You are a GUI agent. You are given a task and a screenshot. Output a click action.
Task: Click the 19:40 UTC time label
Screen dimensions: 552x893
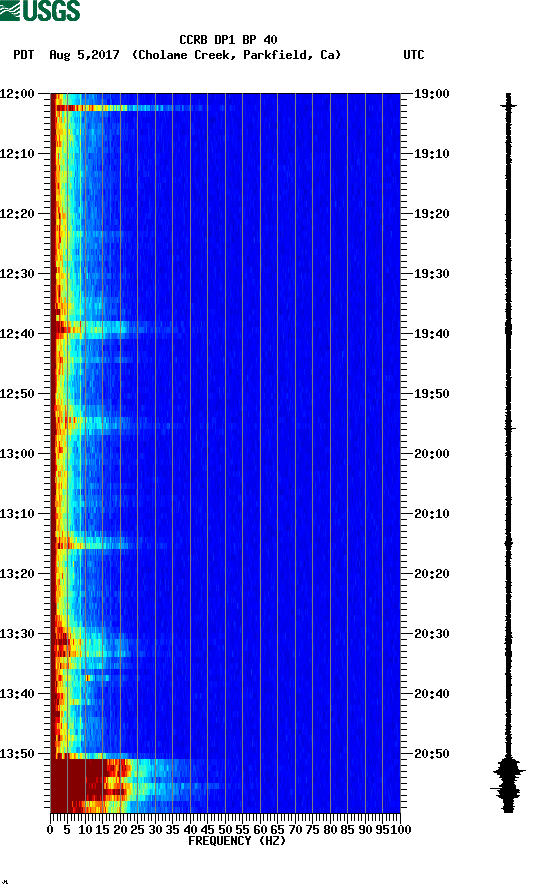coord(431,334)
